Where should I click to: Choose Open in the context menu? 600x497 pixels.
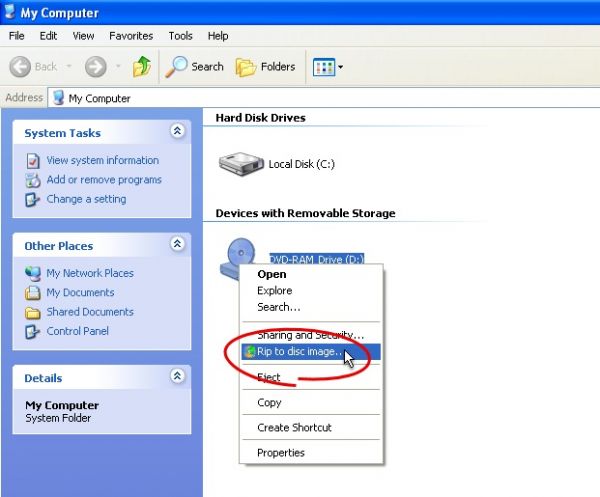point(311,274)
